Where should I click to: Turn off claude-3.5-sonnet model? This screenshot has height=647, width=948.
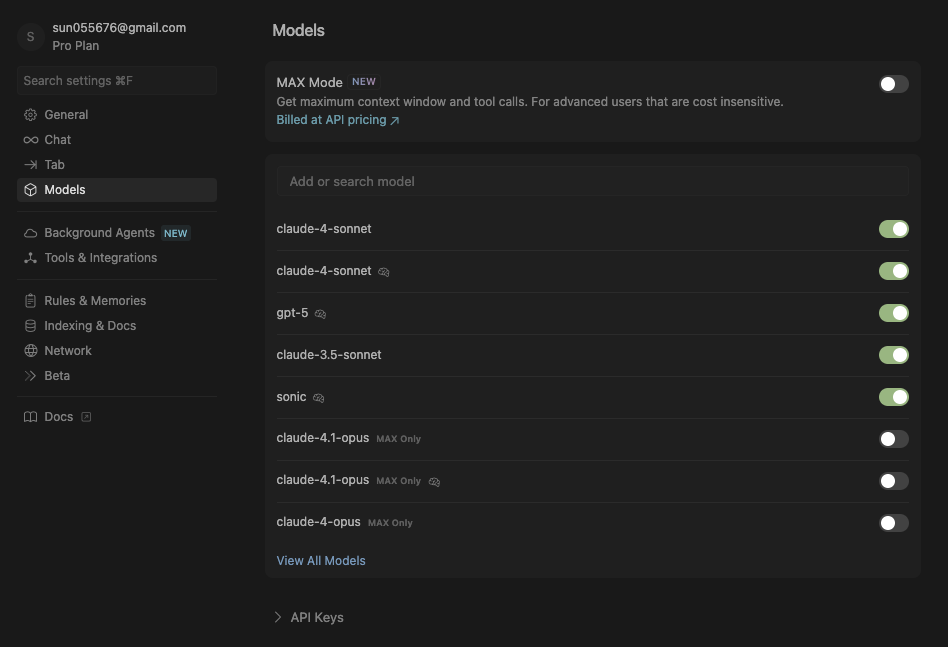[x=893, y=355]
